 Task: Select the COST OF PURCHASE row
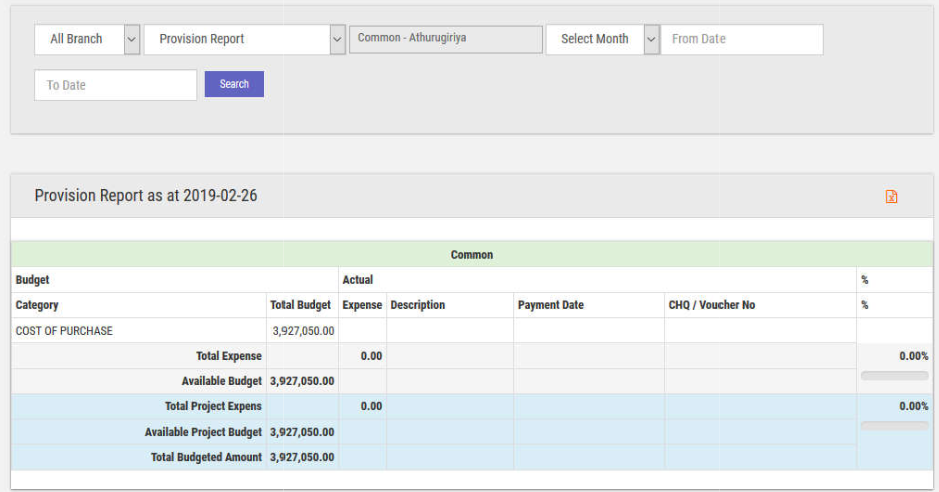click(65, 331)
